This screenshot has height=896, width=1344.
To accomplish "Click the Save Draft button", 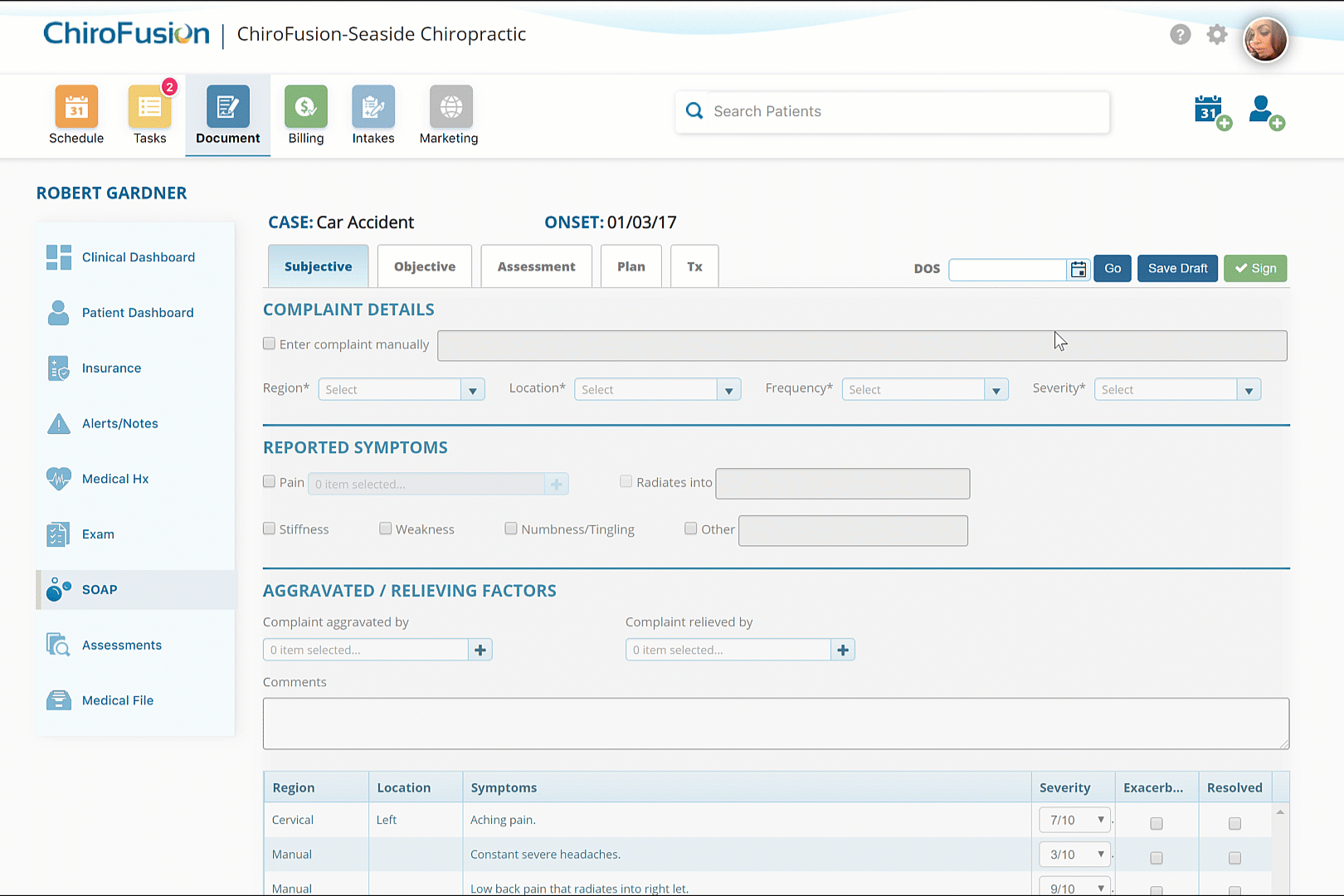I will [x=1178, y=268].
